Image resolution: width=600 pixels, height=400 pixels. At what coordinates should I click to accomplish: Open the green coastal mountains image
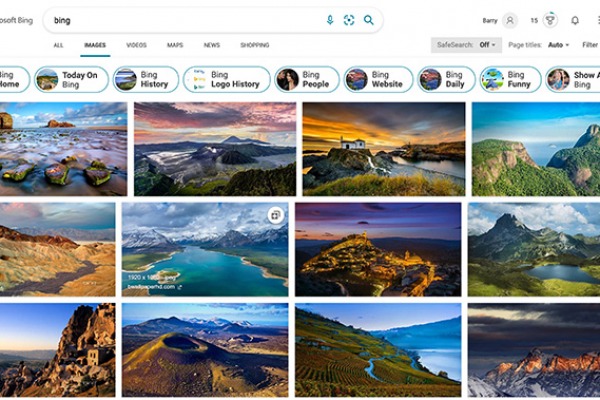click(x=536, y=149)
